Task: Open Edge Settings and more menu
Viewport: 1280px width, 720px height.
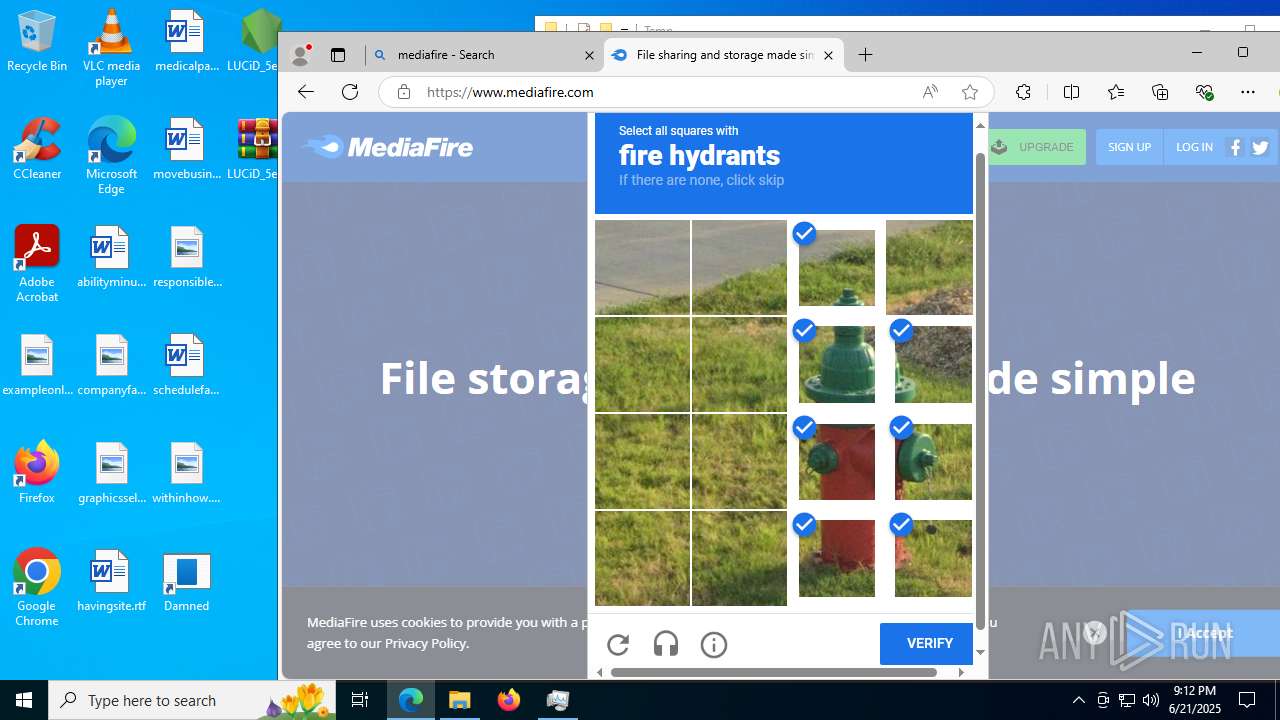Action: [1248, 92]
